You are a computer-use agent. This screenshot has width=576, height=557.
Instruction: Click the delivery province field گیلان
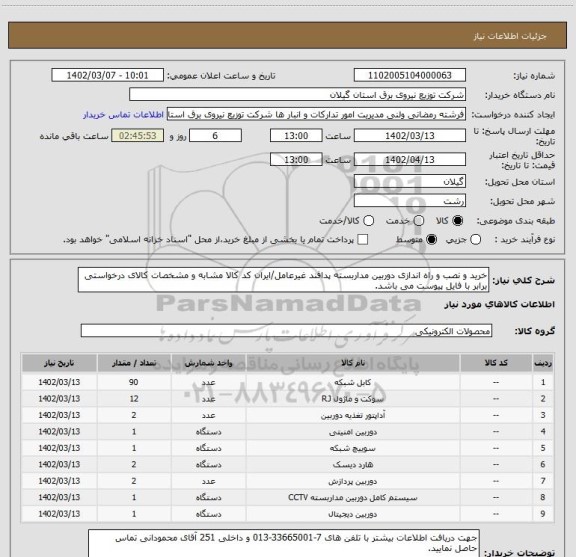pos(410,182)
